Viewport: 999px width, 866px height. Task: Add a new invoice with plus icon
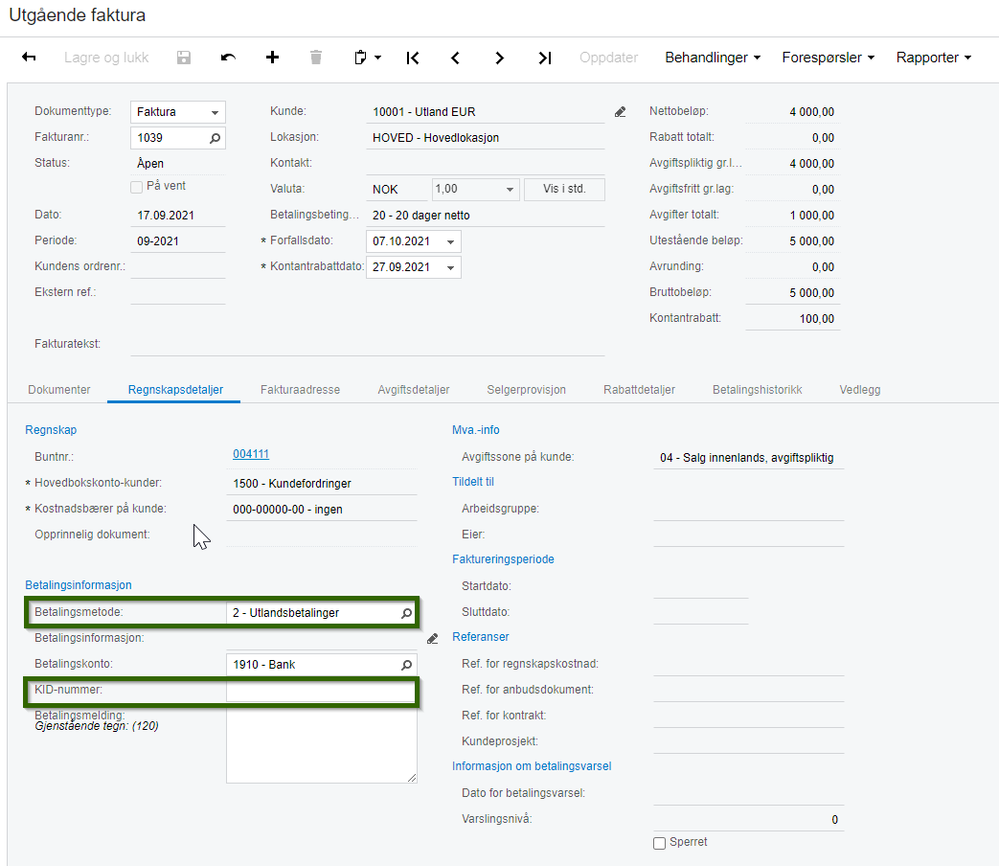[272, 58]
